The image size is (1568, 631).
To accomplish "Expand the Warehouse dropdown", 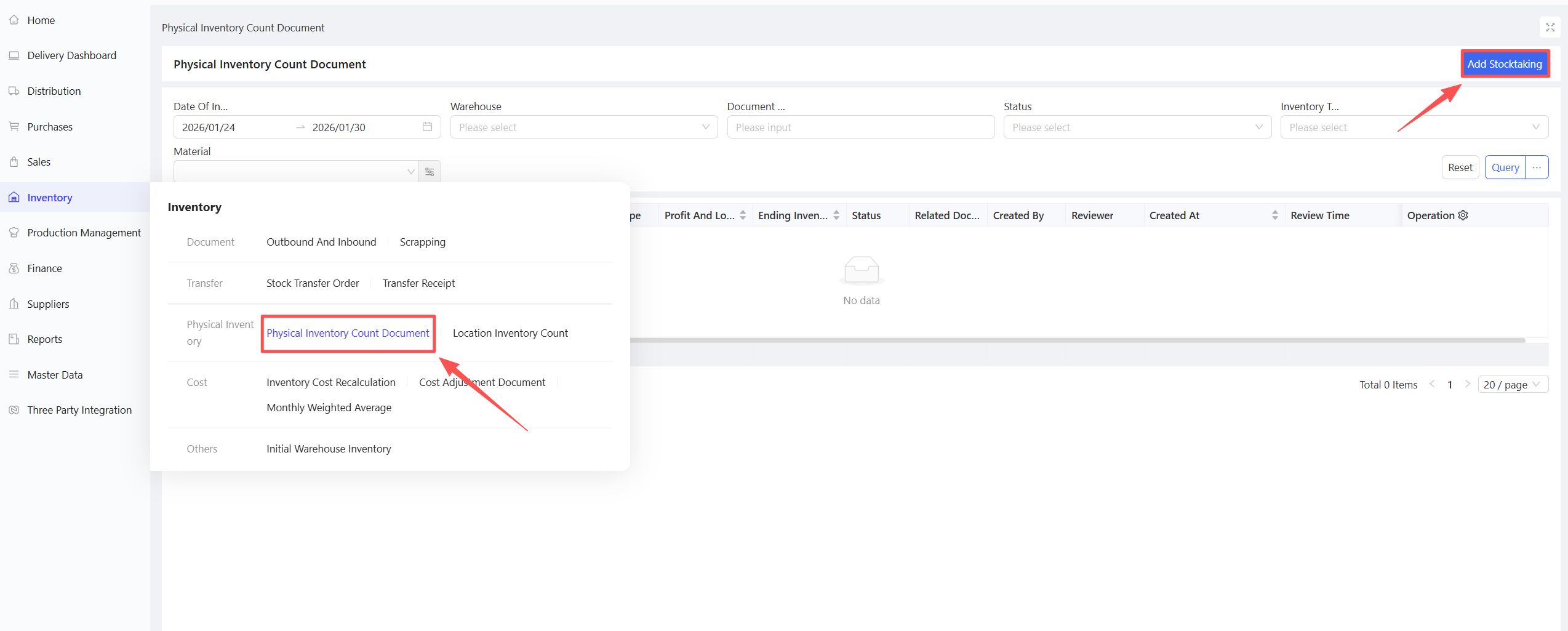I will coord(583,127).
